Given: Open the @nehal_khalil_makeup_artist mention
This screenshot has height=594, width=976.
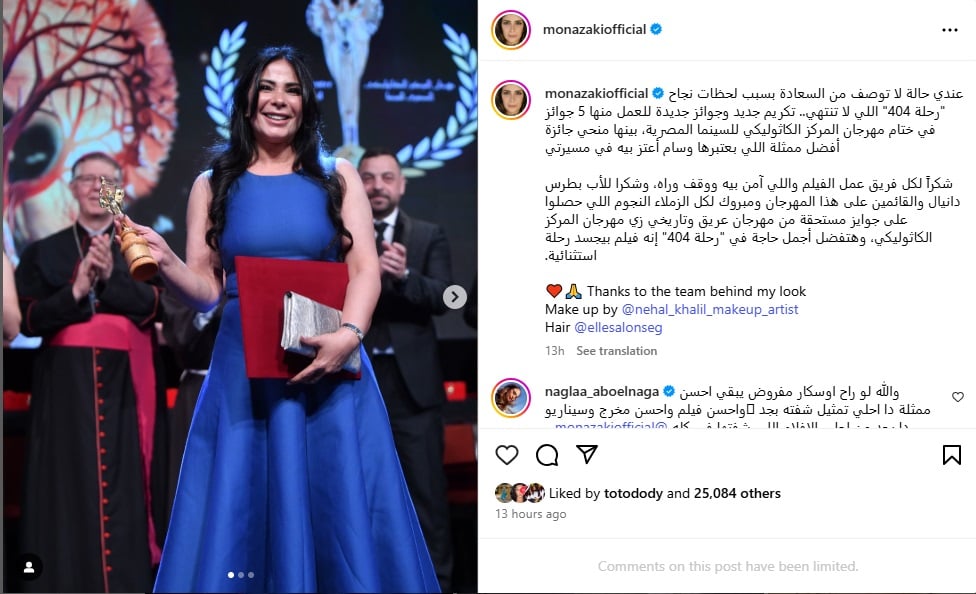Looking at the screenshot, I should click(710, 309).
